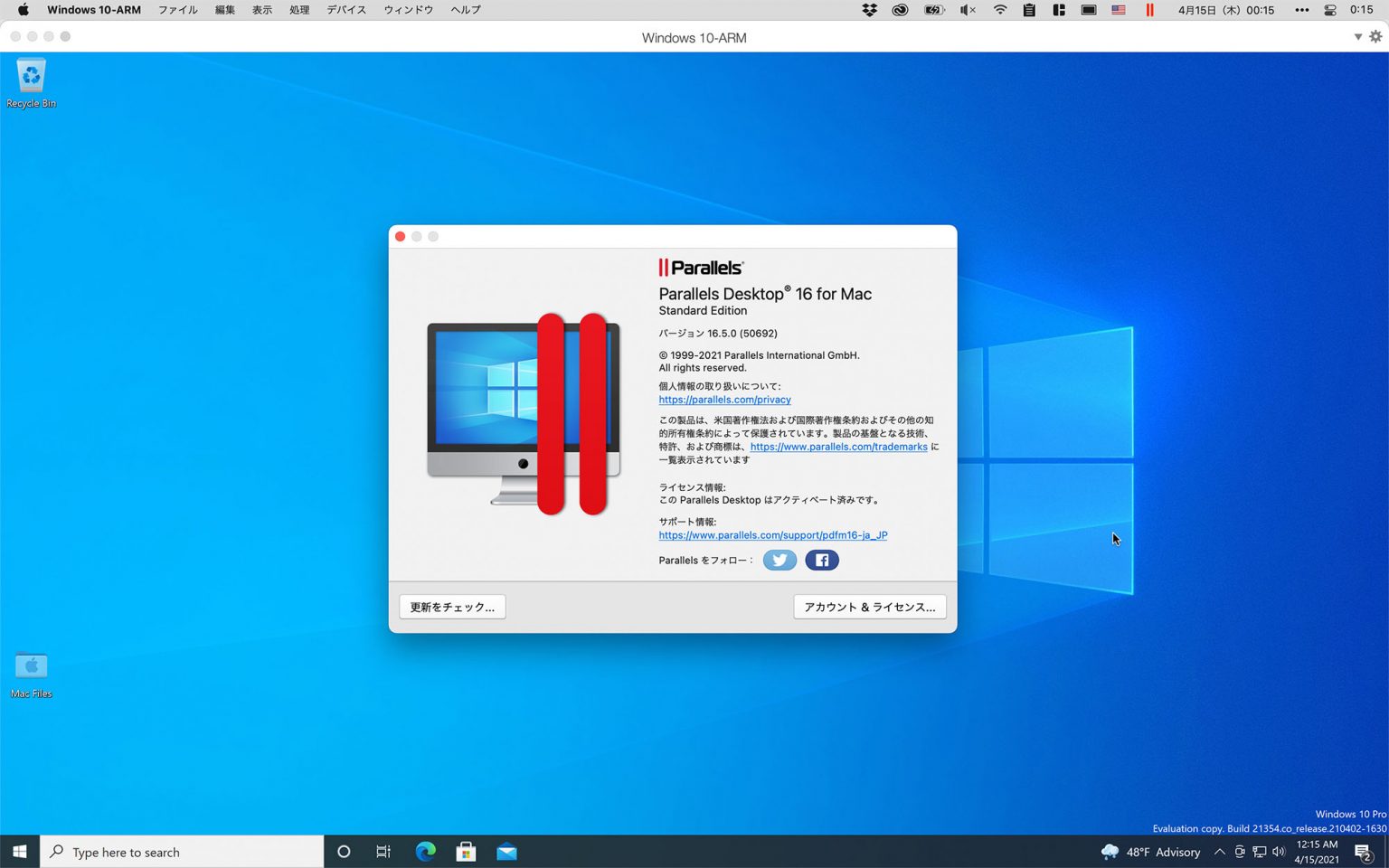The height and width of the screenshot is (868, 1389).
Task: Open the Windows Start menu
Action: [20, 852]
